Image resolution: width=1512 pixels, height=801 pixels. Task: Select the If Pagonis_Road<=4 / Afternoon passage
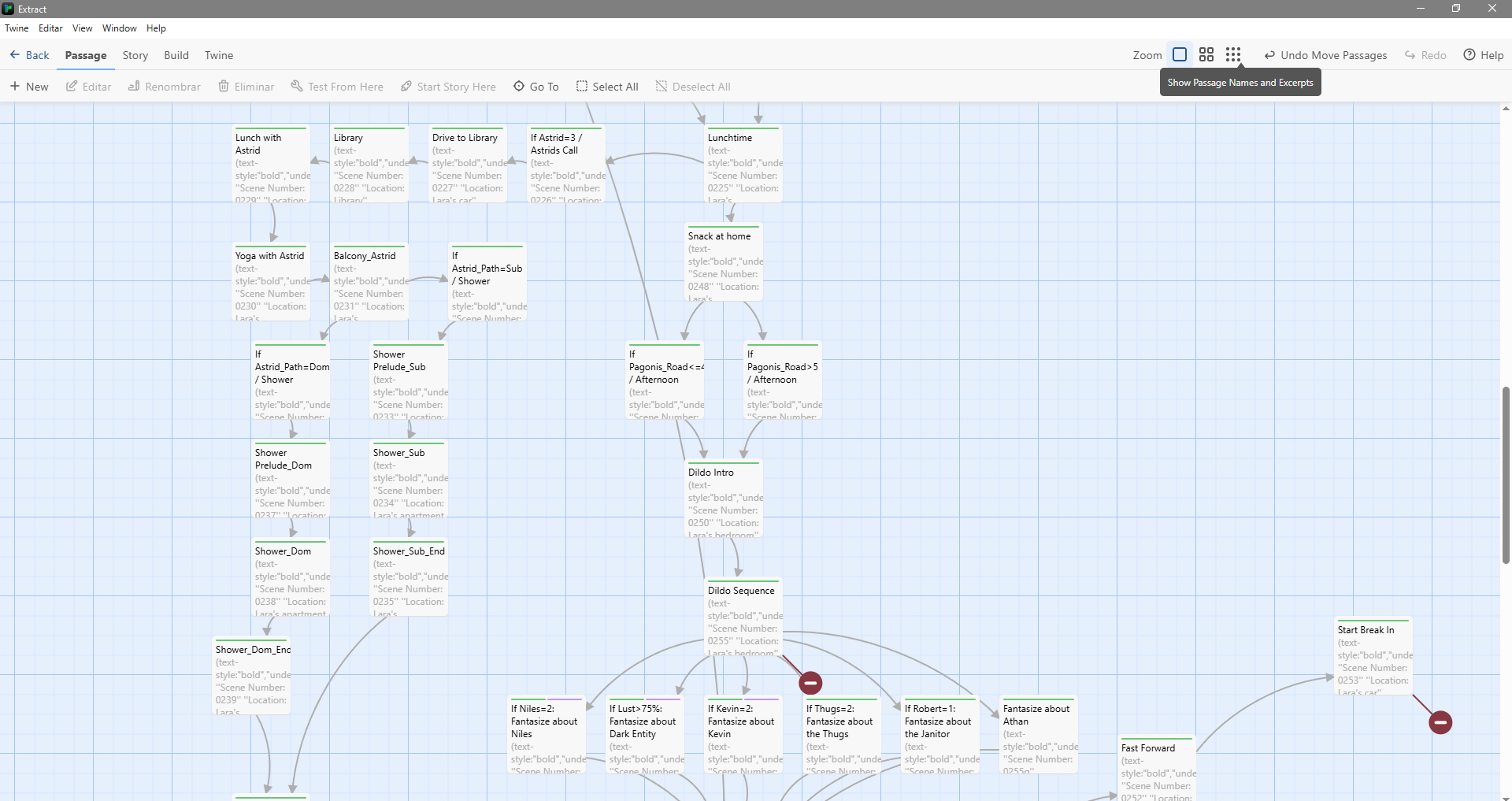click(665, 380)
